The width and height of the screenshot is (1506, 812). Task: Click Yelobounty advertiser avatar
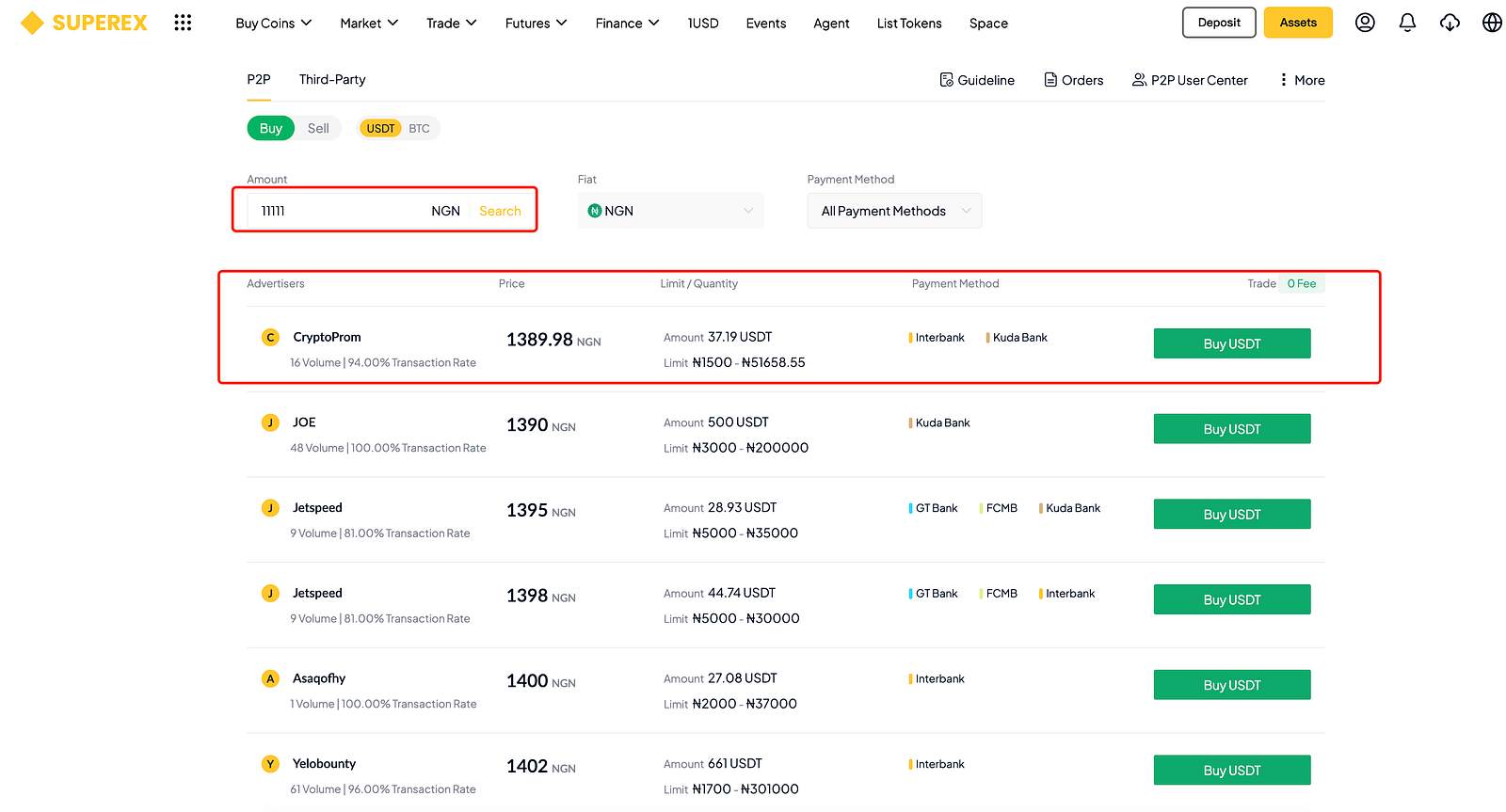pyautogui.click(x=270, y=764)
